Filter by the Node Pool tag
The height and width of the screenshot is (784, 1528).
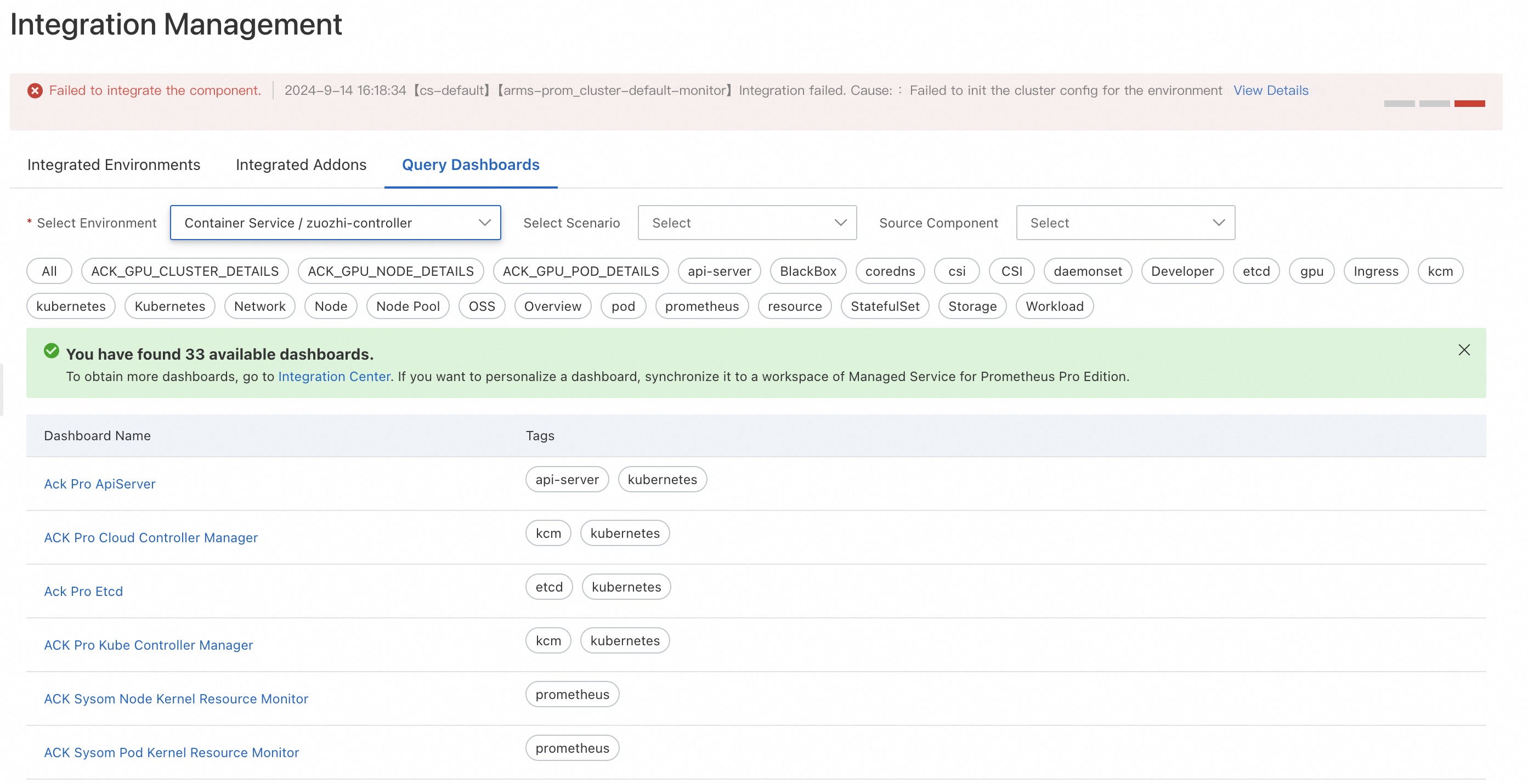[x=408, y=306]
